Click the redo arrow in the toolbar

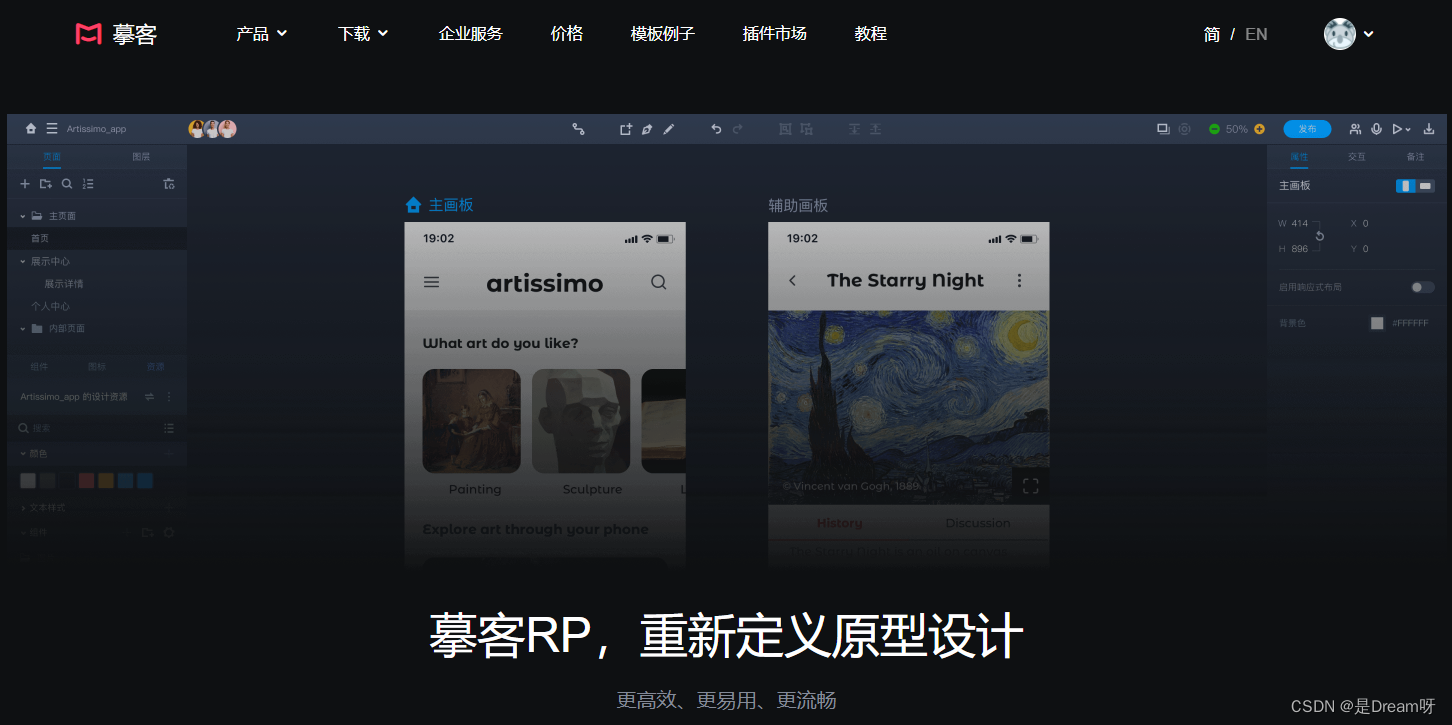[x=738, y=129]
